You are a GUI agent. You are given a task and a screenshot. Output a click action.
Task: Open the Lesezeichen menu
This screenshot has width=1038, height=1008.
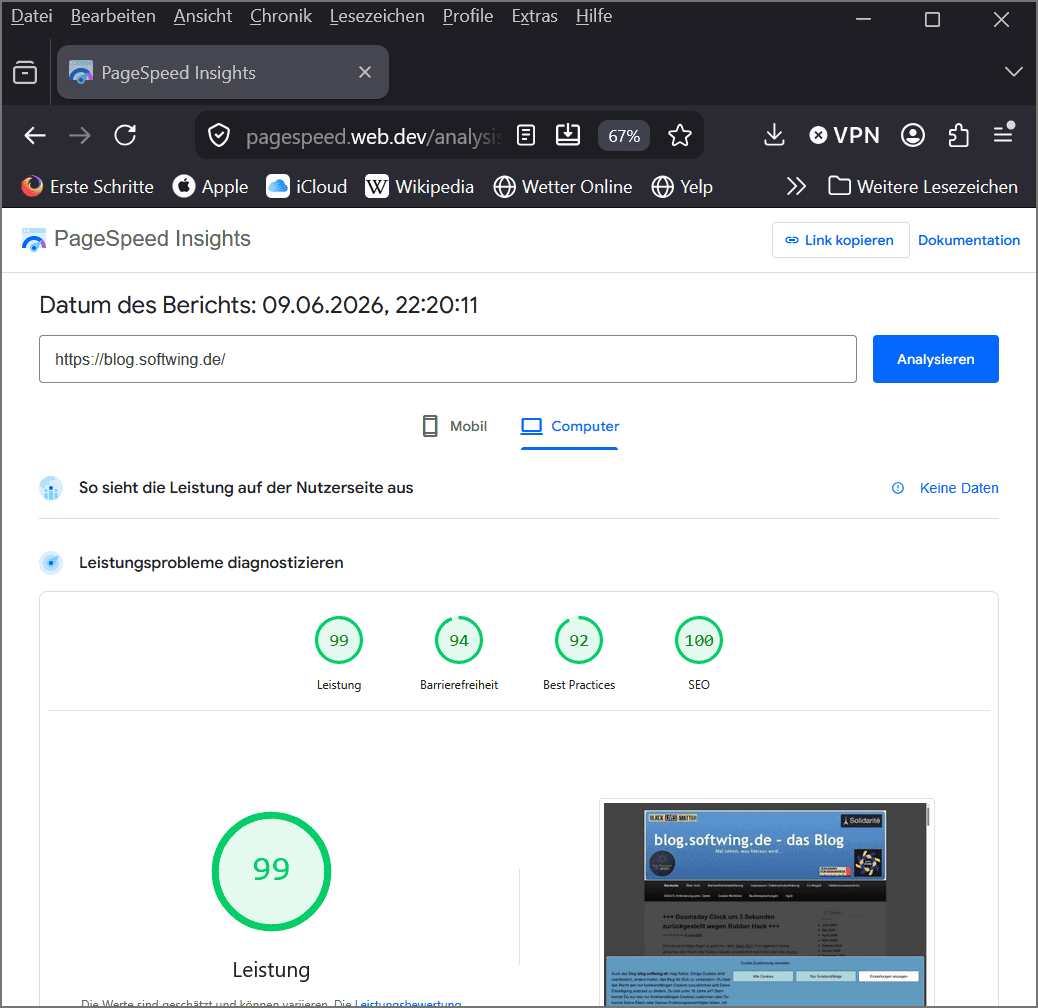[x=377, y=16]
